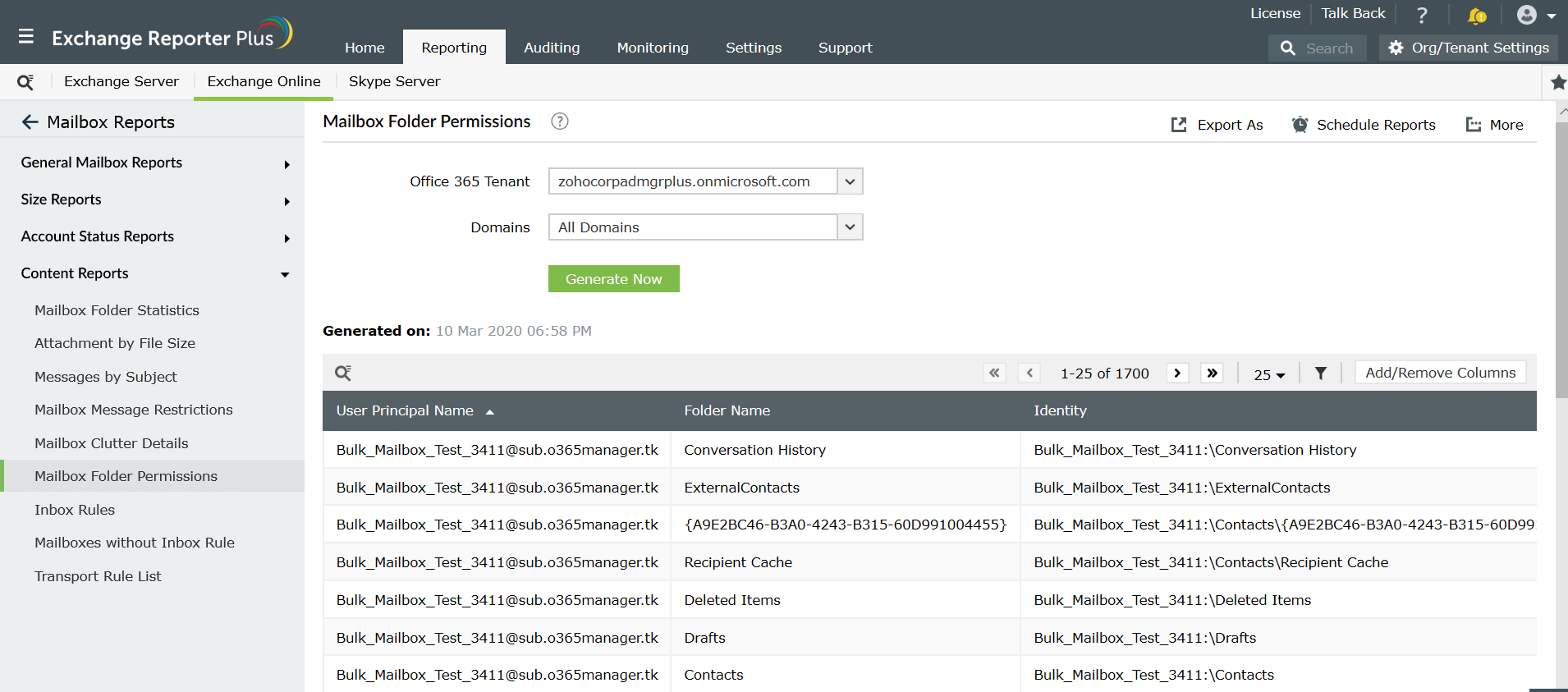Screen dimensions: 1568x692
Task: Click the help question mark in top bar
Action: [1422, 15]
